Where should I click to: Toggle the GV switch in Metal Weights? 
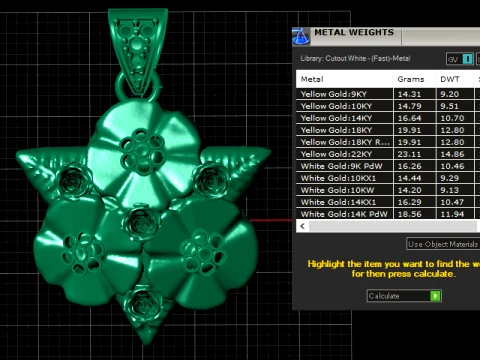(x=460, y=59)
